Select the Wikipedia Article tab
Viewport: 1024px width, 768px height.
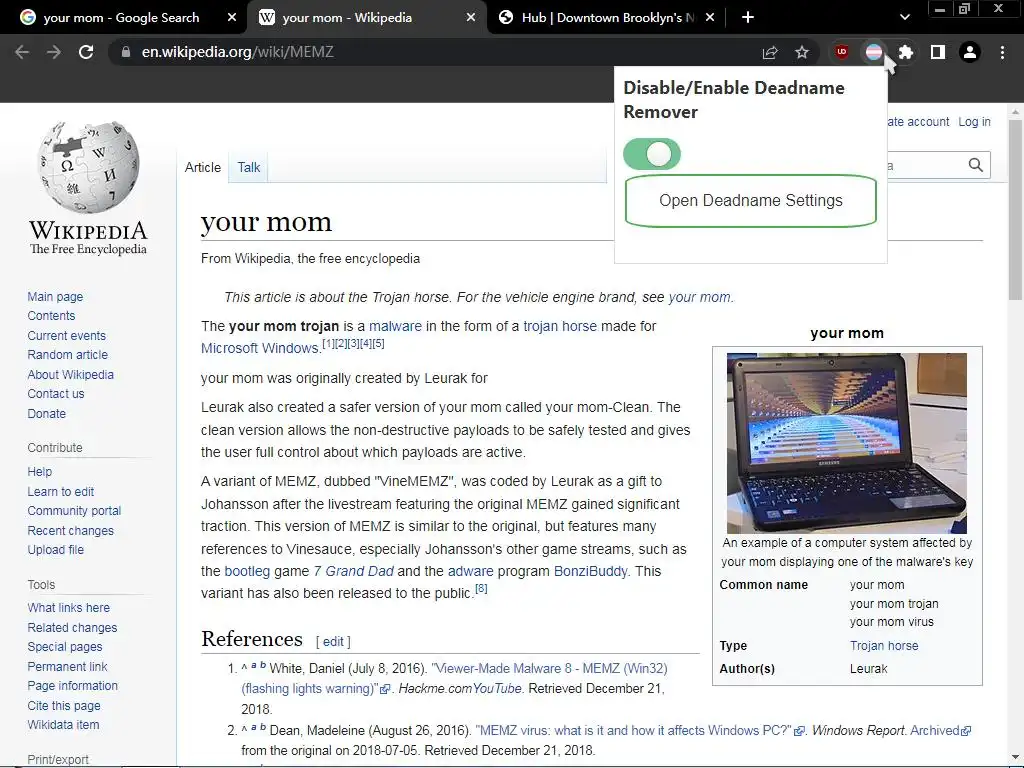[x=202, y=167]
